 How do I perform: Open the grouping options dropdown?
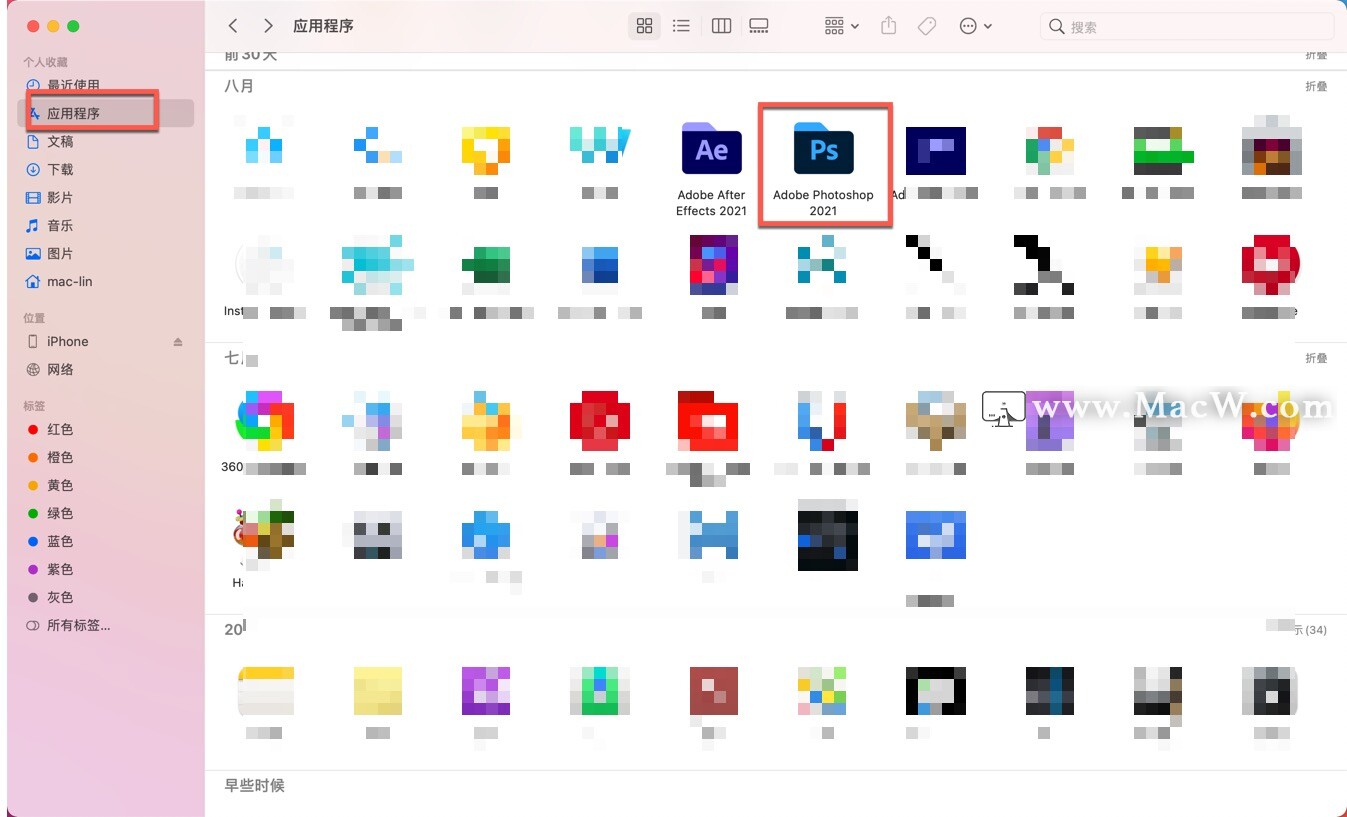point(841,26)
